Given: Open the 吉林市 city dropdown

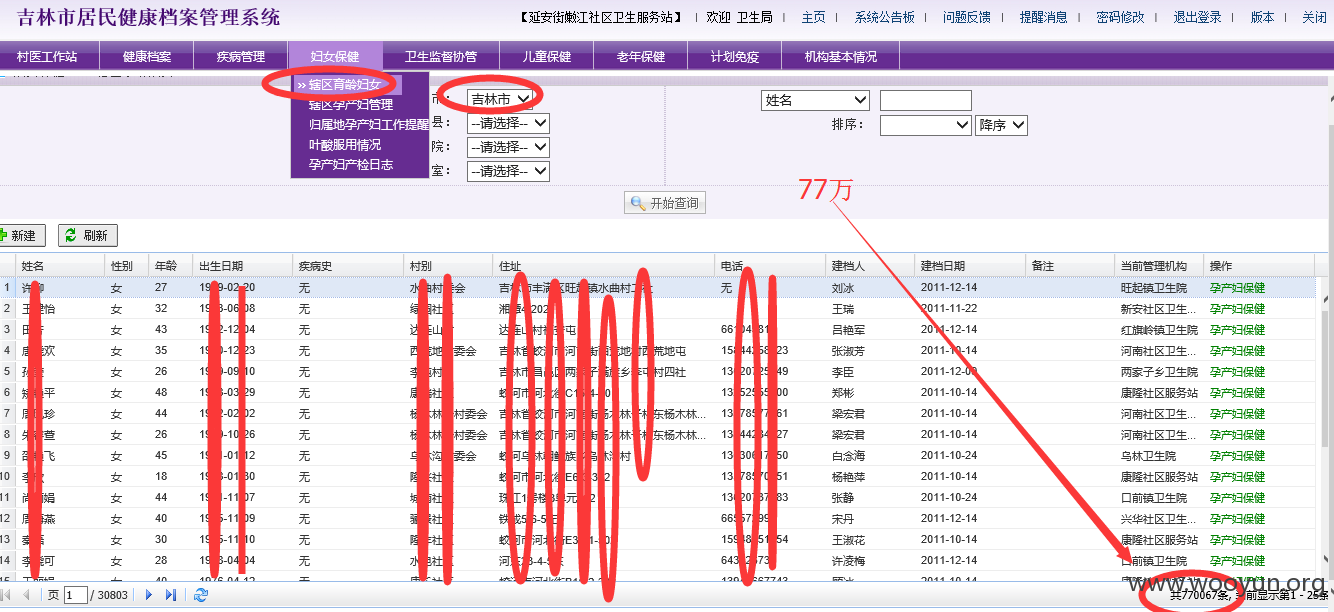Looking at the screenshot, I should coord(500,99).
